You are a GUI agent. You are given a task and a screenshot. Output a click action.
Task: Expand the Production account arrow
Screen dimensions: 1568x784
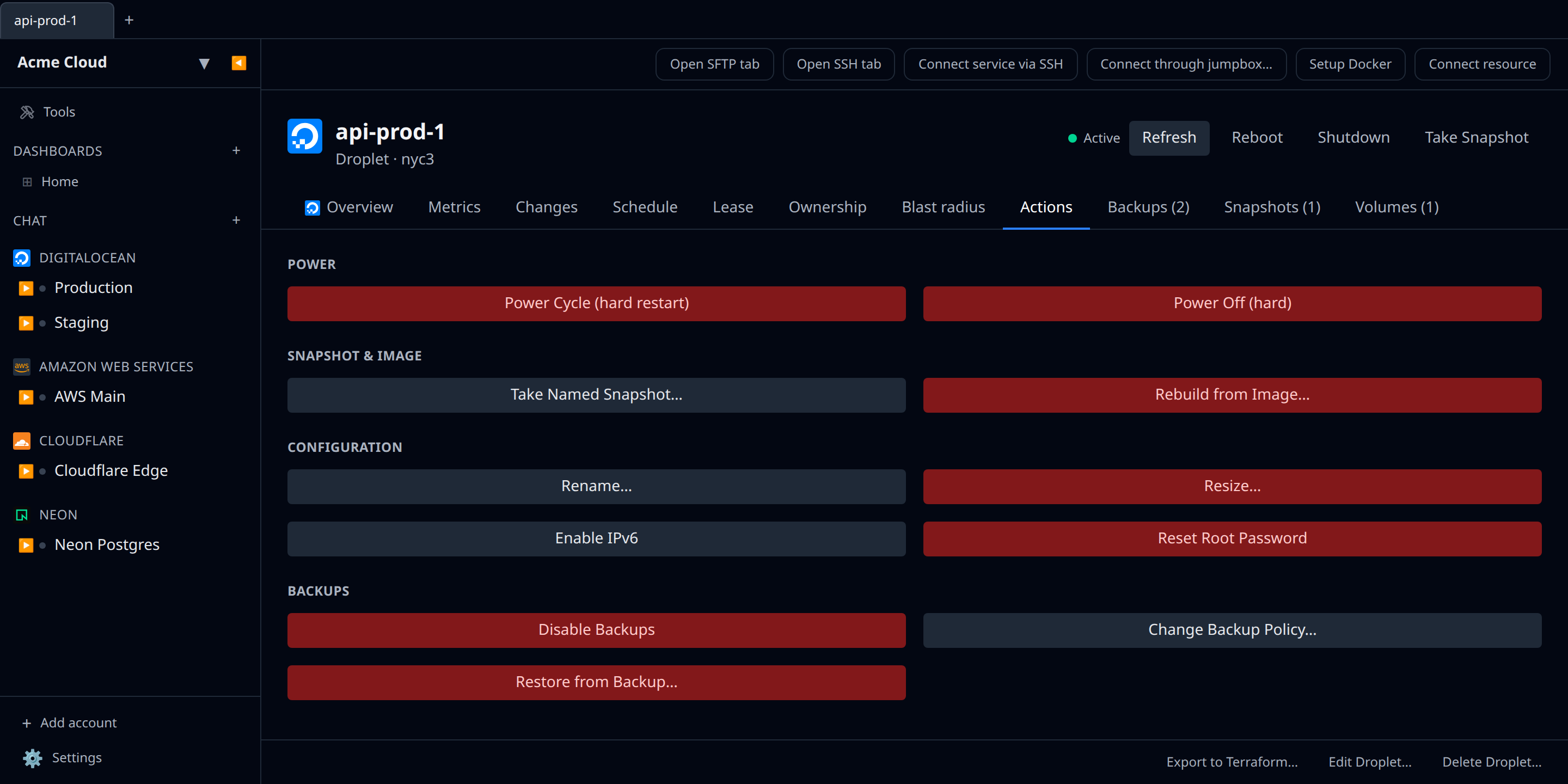click(x=26, y=288)
